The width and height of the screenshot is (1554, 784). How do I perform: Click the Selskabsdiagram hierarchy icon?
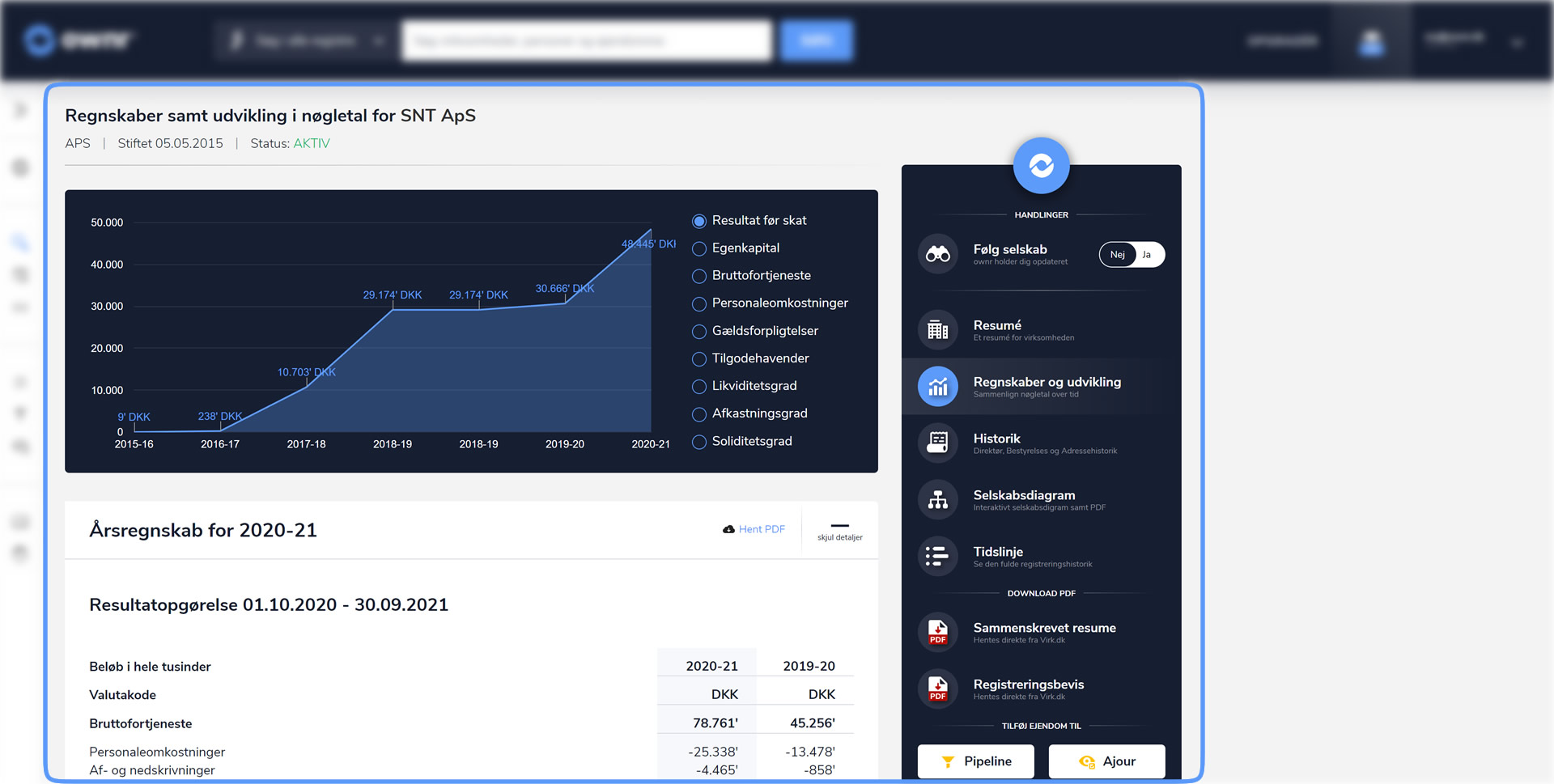pos(937,500)
